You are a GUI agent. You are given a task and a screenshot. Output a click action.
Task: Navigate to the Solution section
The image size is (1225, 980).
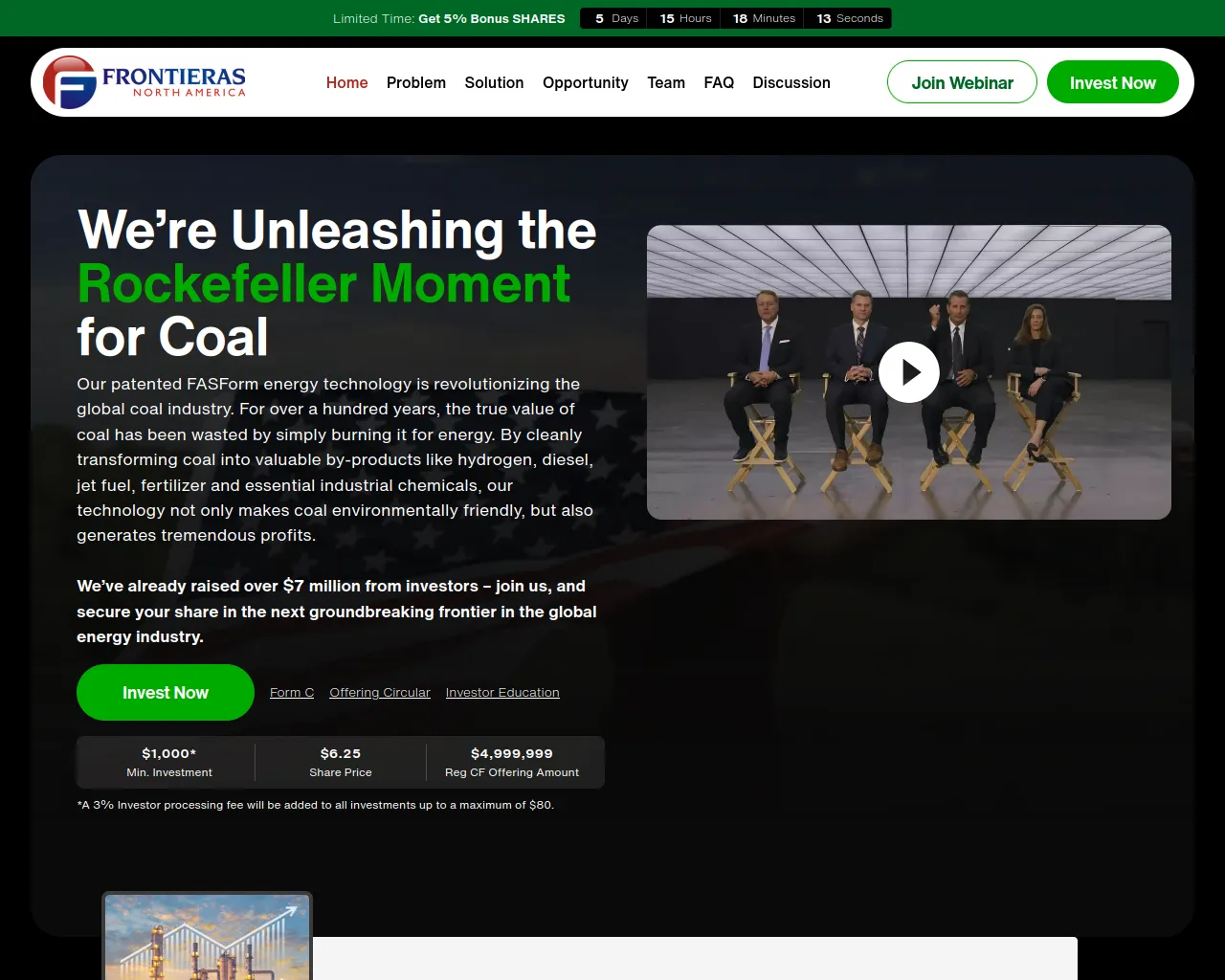pyautogui.click(x=494, y=82)
